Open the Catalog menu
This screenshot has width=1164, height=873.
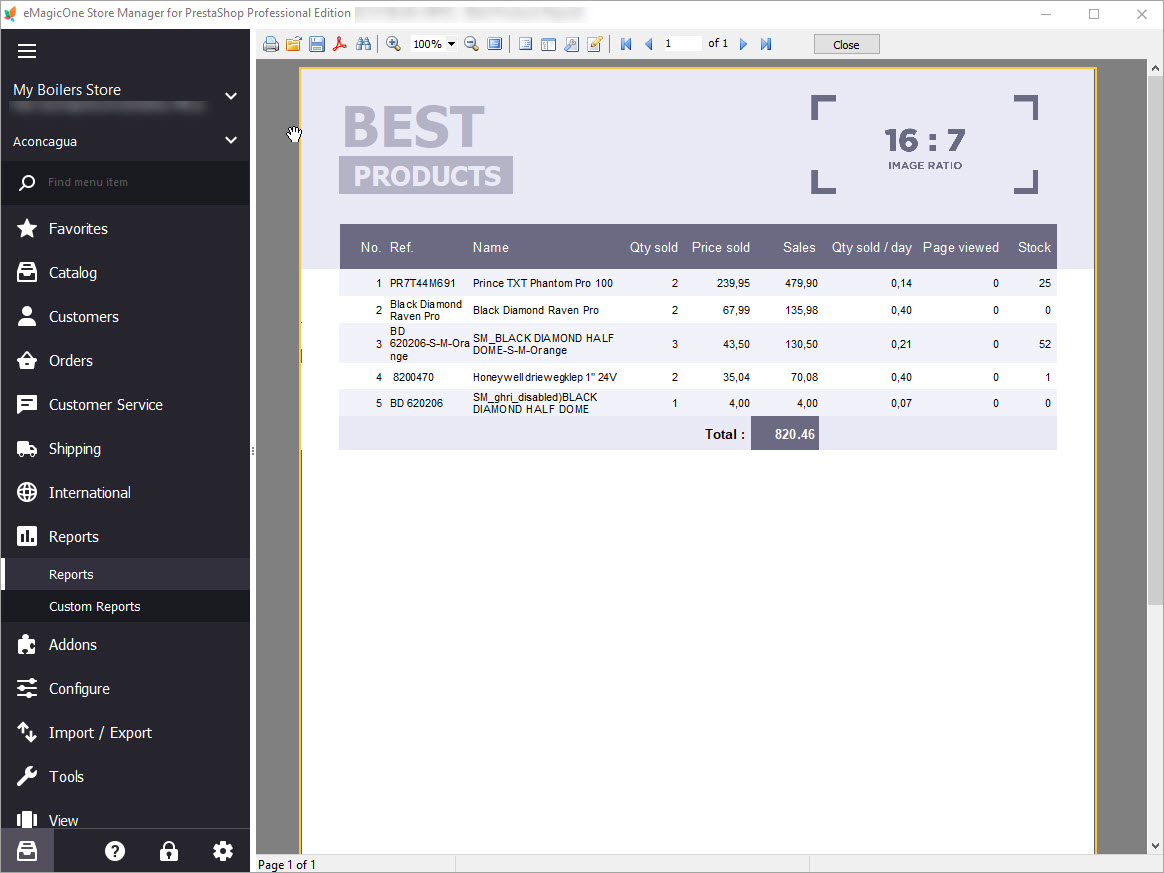pyautogui.click(x=125, y=272)
